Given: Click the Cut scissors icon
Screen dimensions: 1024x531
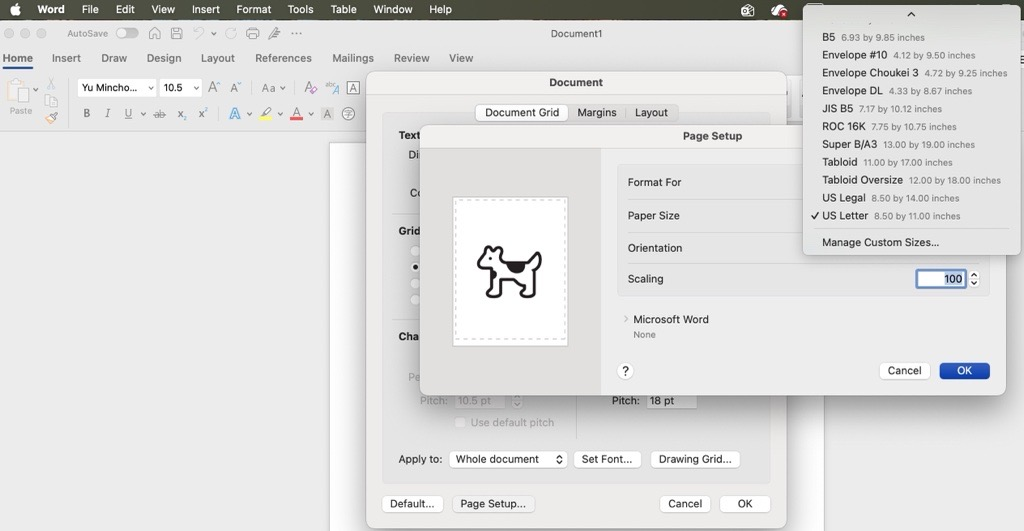Looking at the screenshot, I should click(x=51, y=84).
